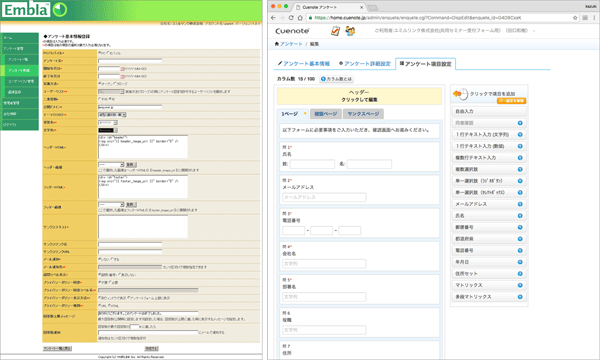
Task: Click the 自由入力 item in the add panel
Action: (489, 111)
